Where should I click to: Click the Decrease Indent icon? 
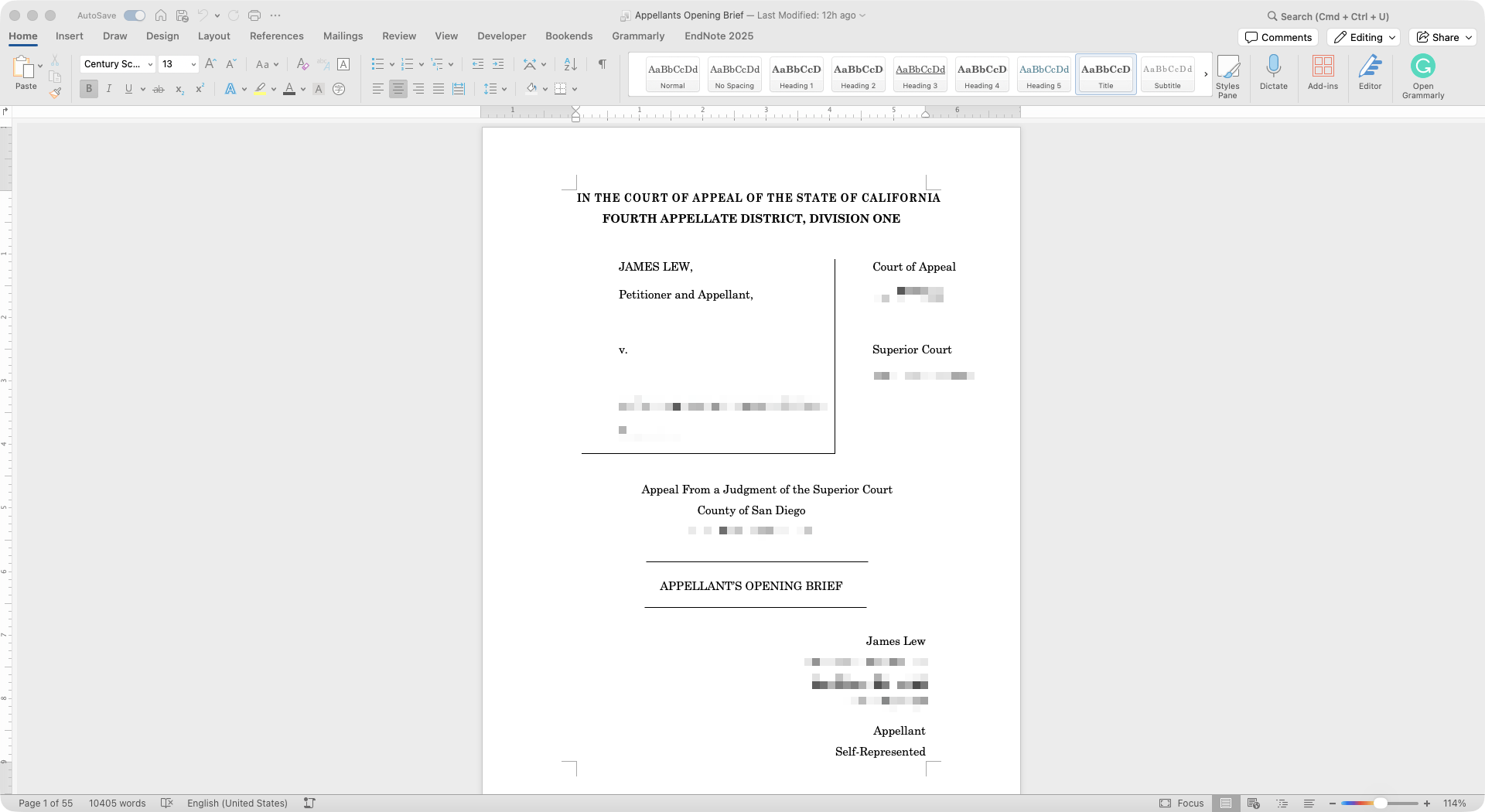tap(478, 64)
